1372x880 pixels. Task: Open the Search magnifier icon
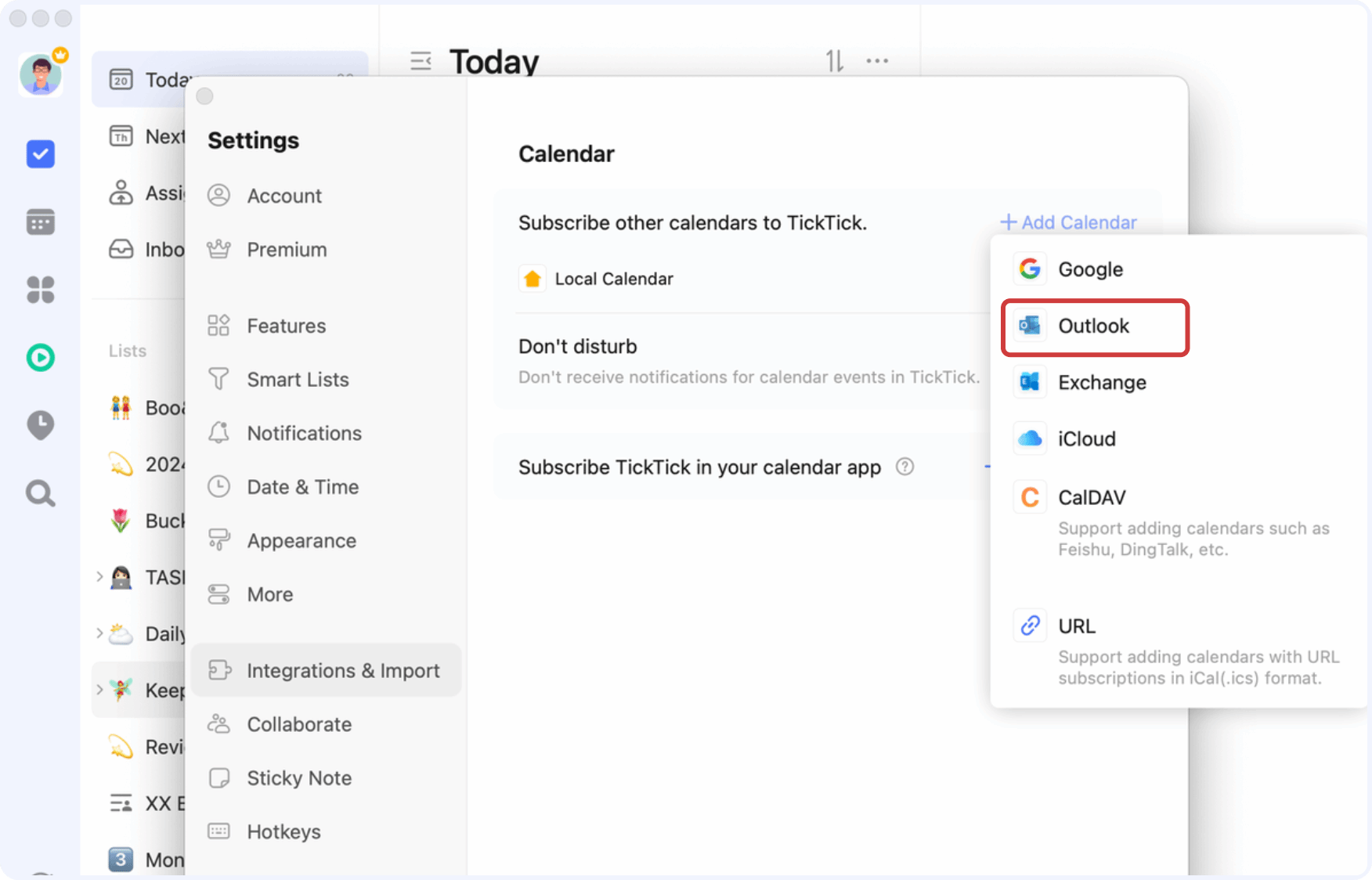41,493
